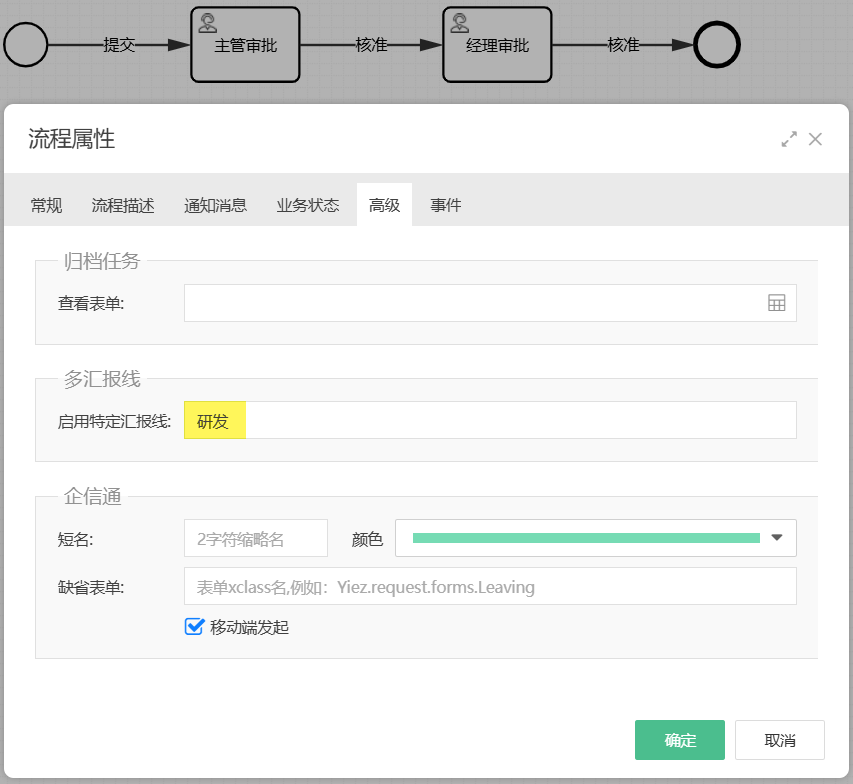The height and width of the screenshot is (784, 853).
Task: Click the green color swatch bar
Action: pyautogui.click(x=580, y=538)
